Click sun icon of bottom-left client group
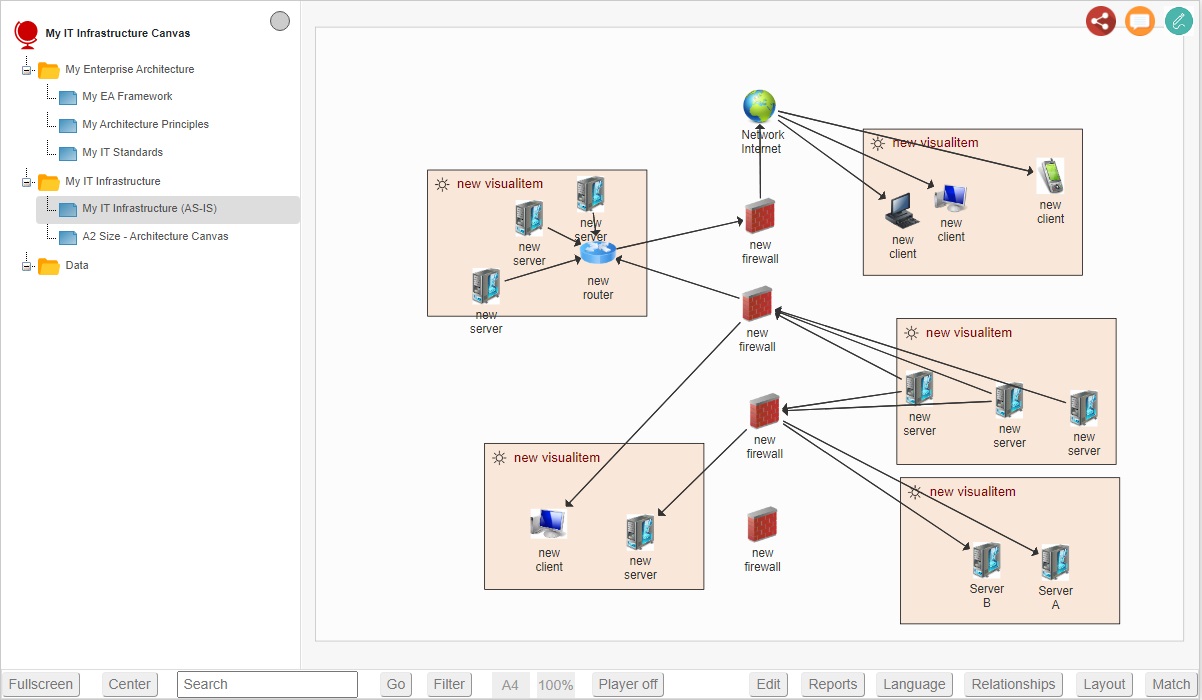This screenshot has height=700, width=1202. pyautogui.click(x=499, y=458)
